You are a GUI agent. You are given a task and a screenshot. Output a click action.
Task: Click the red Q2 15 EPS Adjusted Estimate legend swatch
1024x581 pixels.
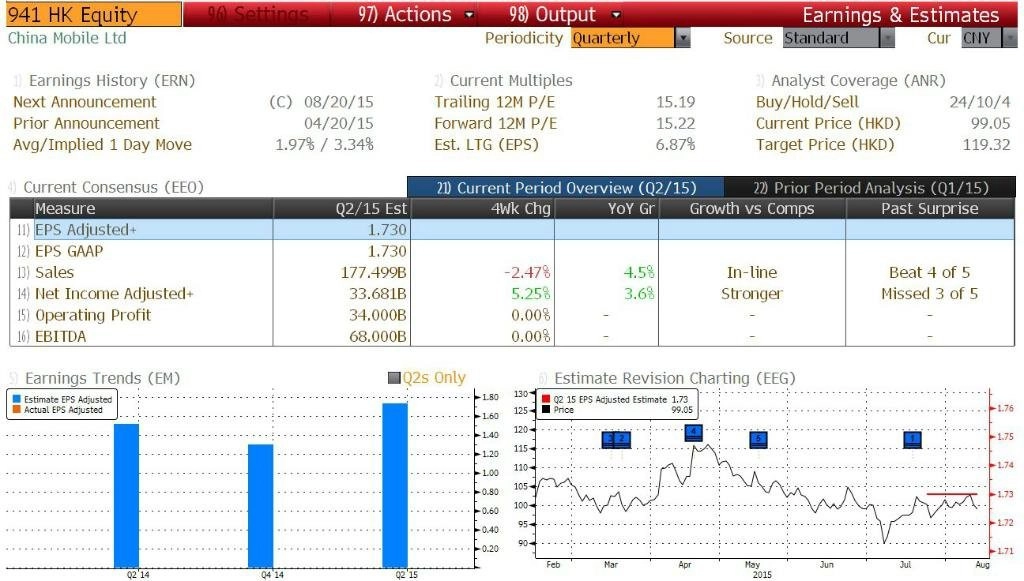coord(546,399)
